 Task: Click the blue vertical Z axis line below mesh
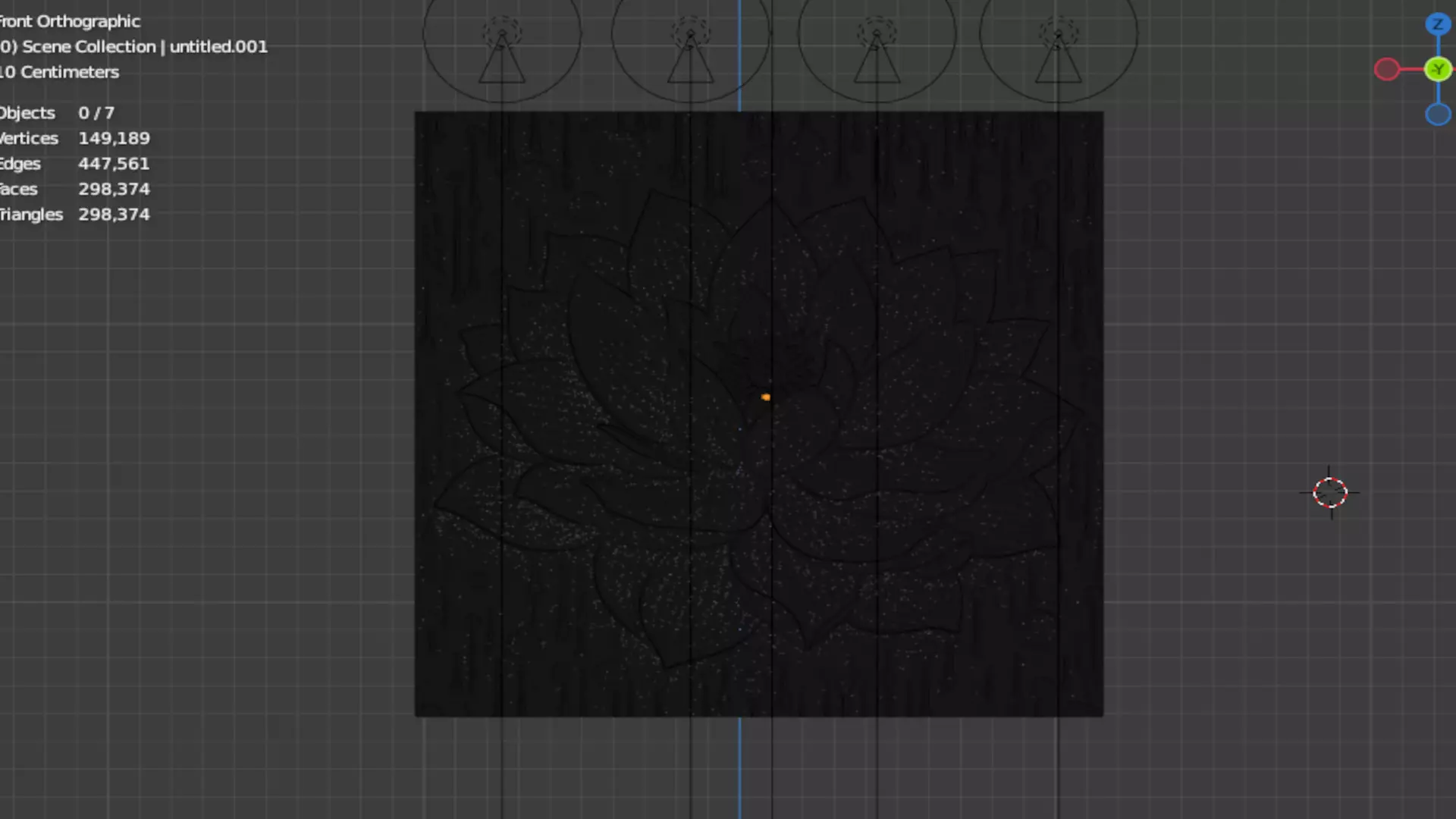740,766
